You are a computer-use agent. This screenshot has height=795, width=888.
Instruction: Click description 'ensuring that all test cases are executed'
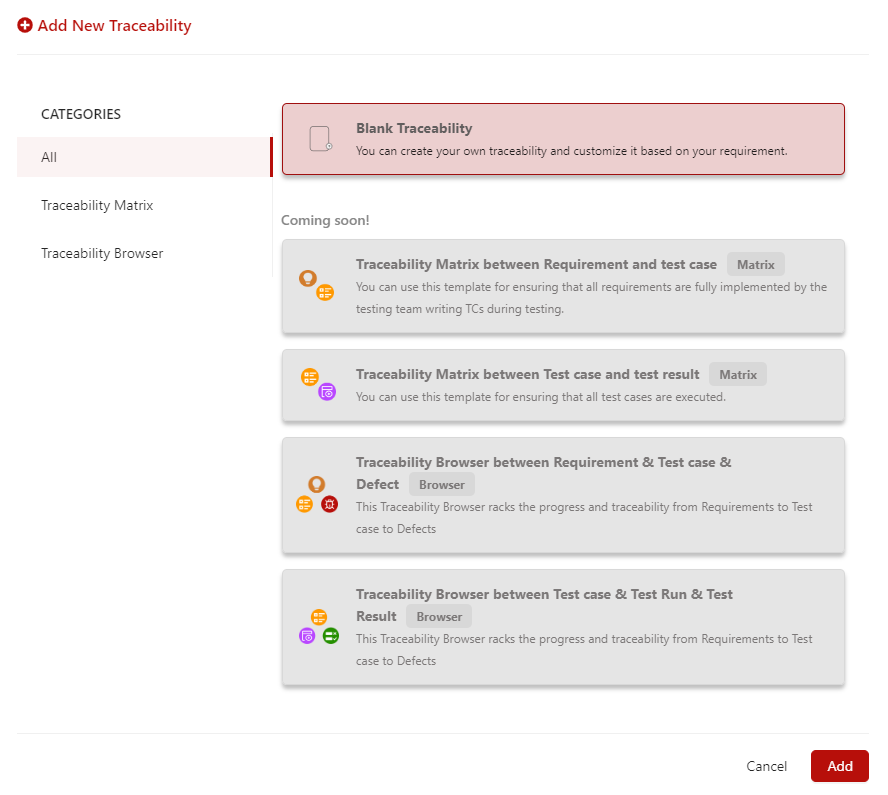click(619, 397)
